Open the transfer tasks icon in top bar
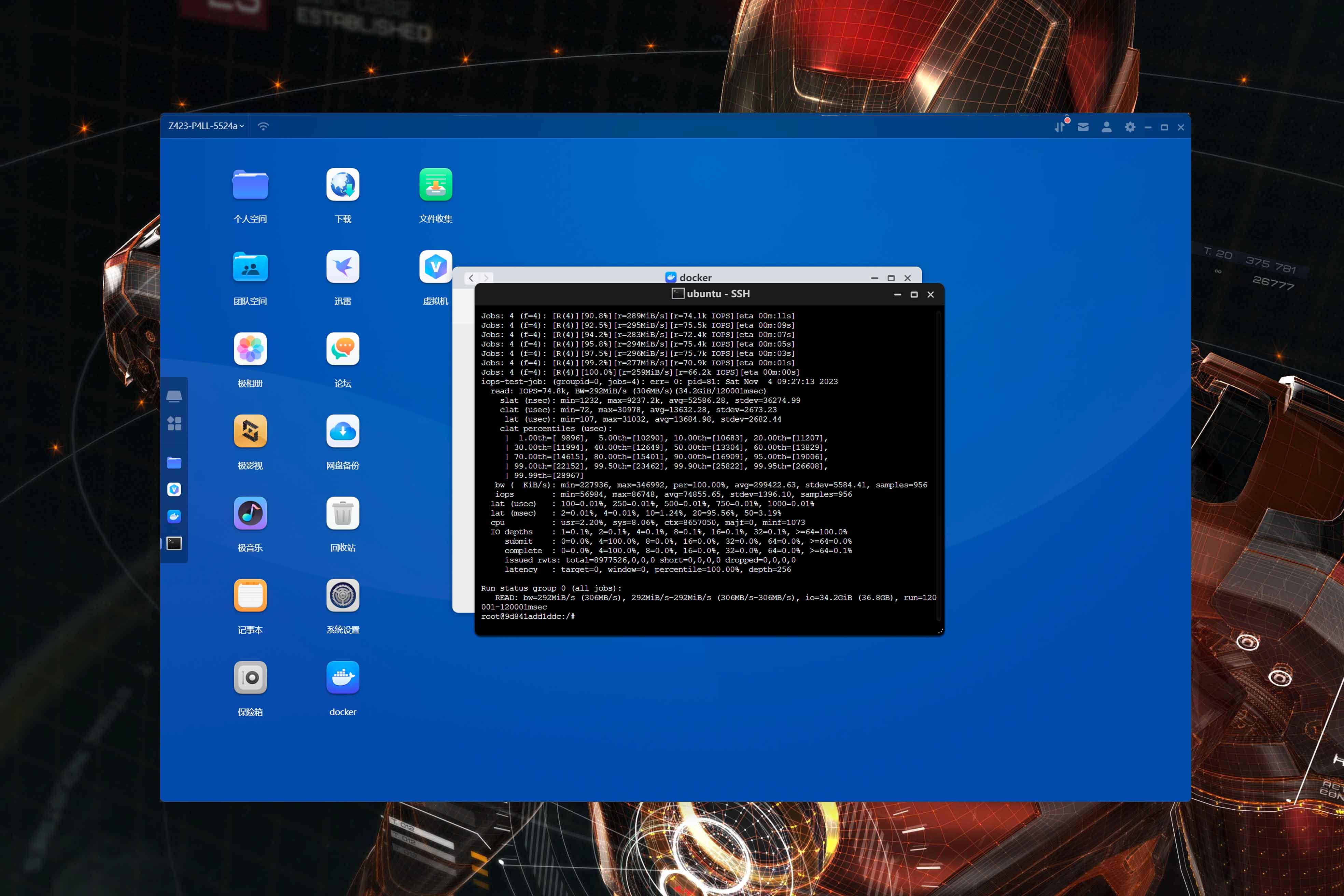The width and height of the screenshot is (1344, 896). click(1060, 127)
